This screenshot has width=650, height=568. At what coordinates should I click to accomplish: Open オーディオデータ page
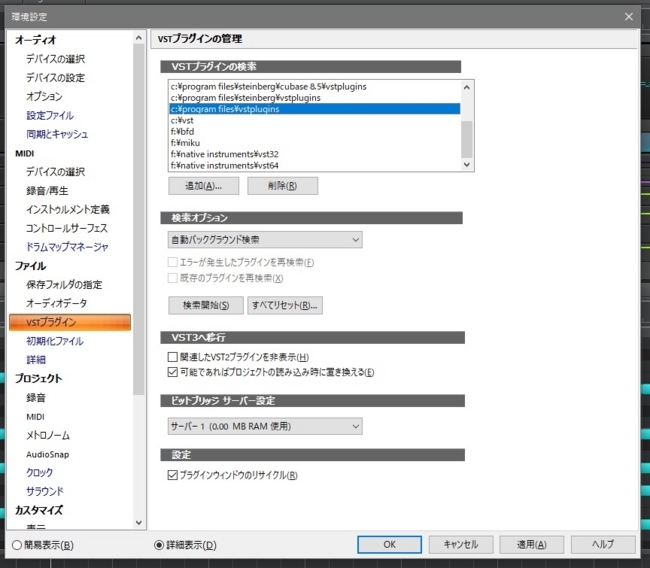coord(57,303)
